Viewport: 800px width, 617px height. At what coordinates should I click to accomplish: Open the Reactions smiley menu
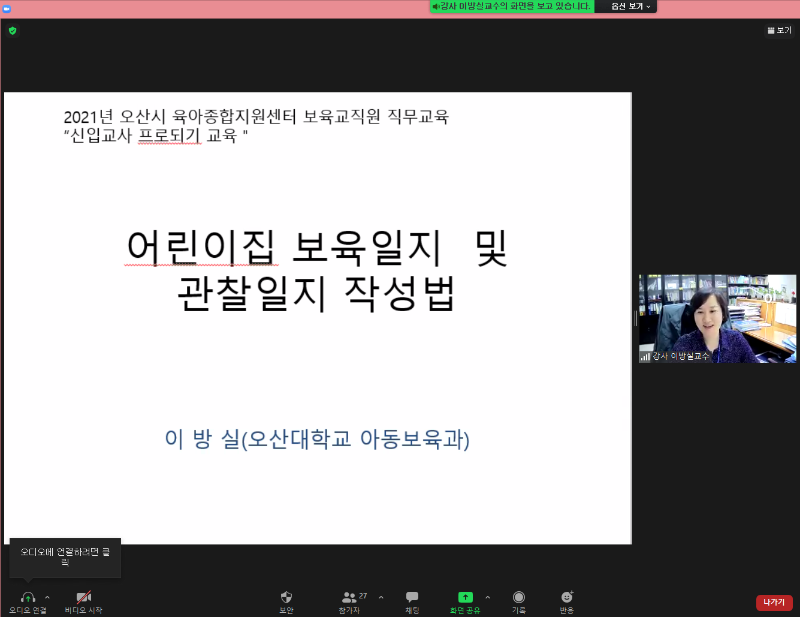click(x=567, y=597)
